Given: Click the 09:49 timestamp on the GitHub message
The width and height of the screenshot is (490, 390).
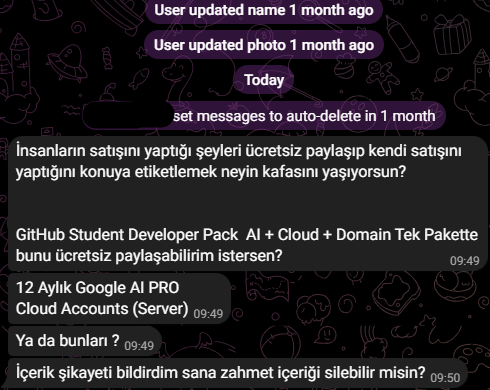Looking at the screenshot, I should tap(465, 261).
